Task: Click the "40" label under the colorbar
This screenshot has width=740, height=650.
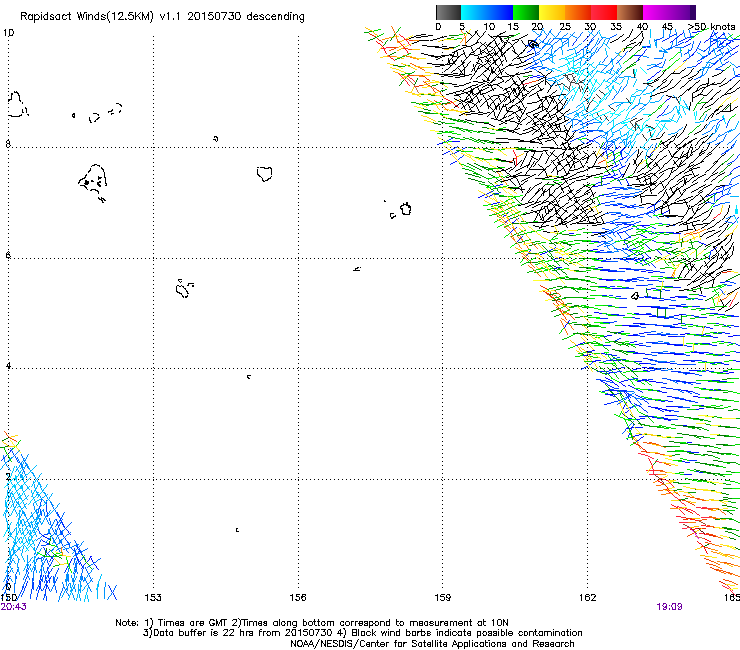Action: [x=642, y=27]
